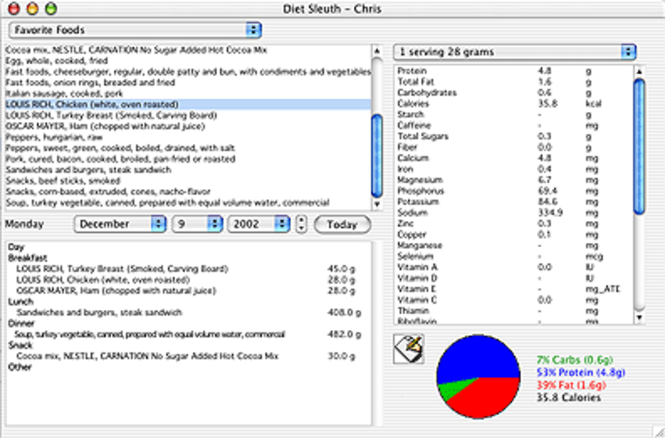Open the day number 9 dropdown
Image resolution: width=665 pixels, height=438 pixels.
point(197,224)
